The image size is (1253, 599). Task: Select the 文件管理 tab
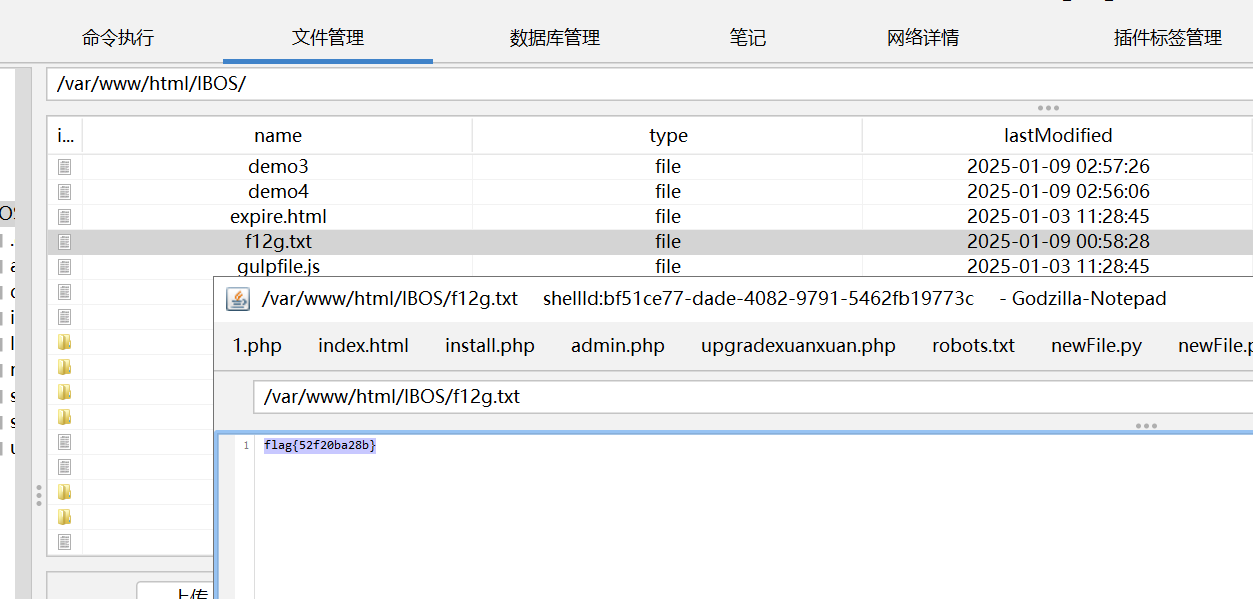[328, 38]
